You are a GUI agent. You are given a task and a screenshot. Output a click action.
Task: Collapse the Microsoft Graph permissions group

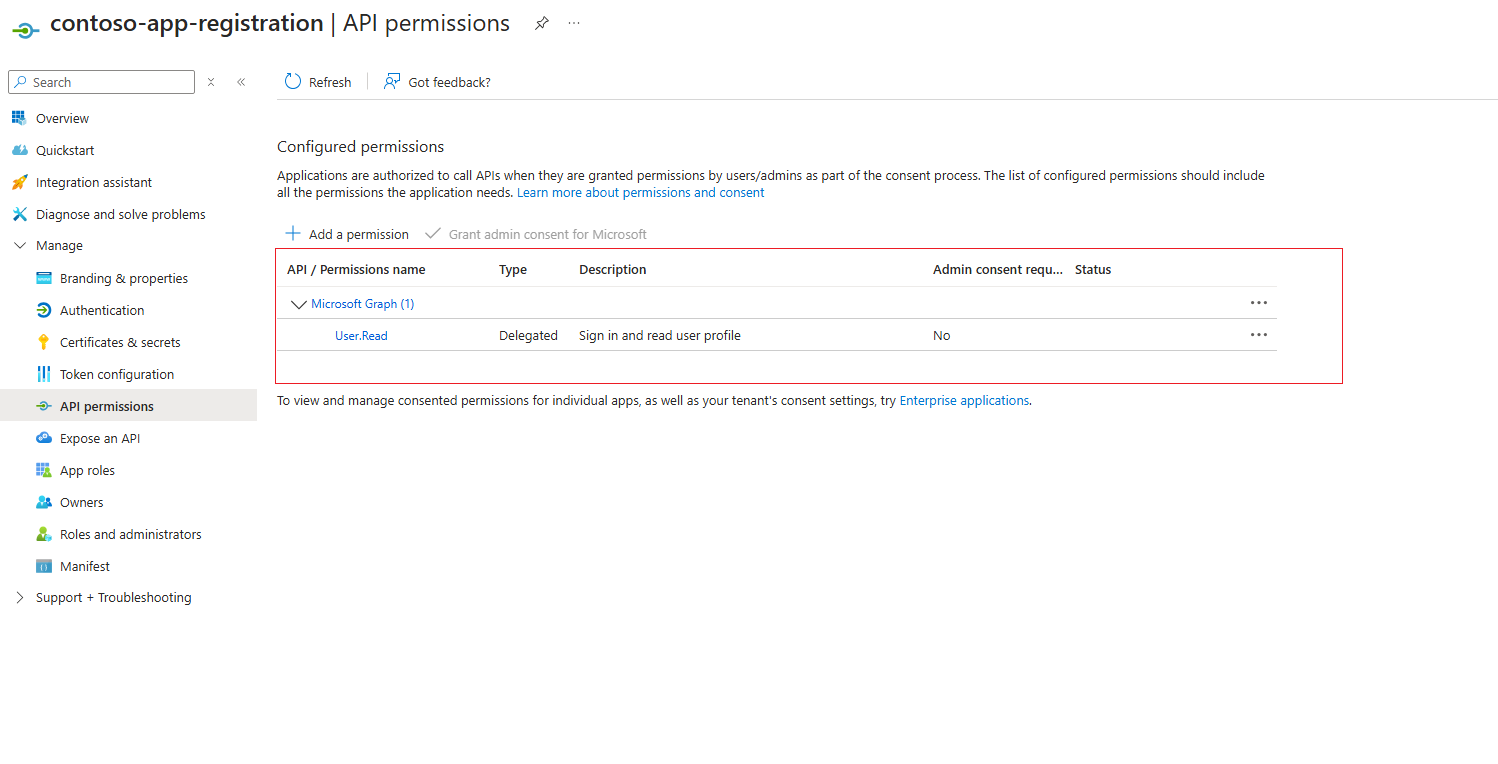pyautogui.click(x=298, y=304)
